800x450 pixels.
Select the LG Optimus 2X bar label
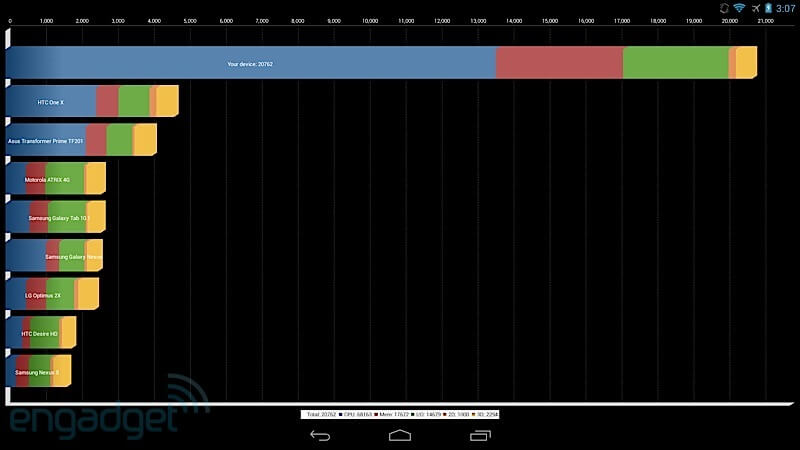43,295
